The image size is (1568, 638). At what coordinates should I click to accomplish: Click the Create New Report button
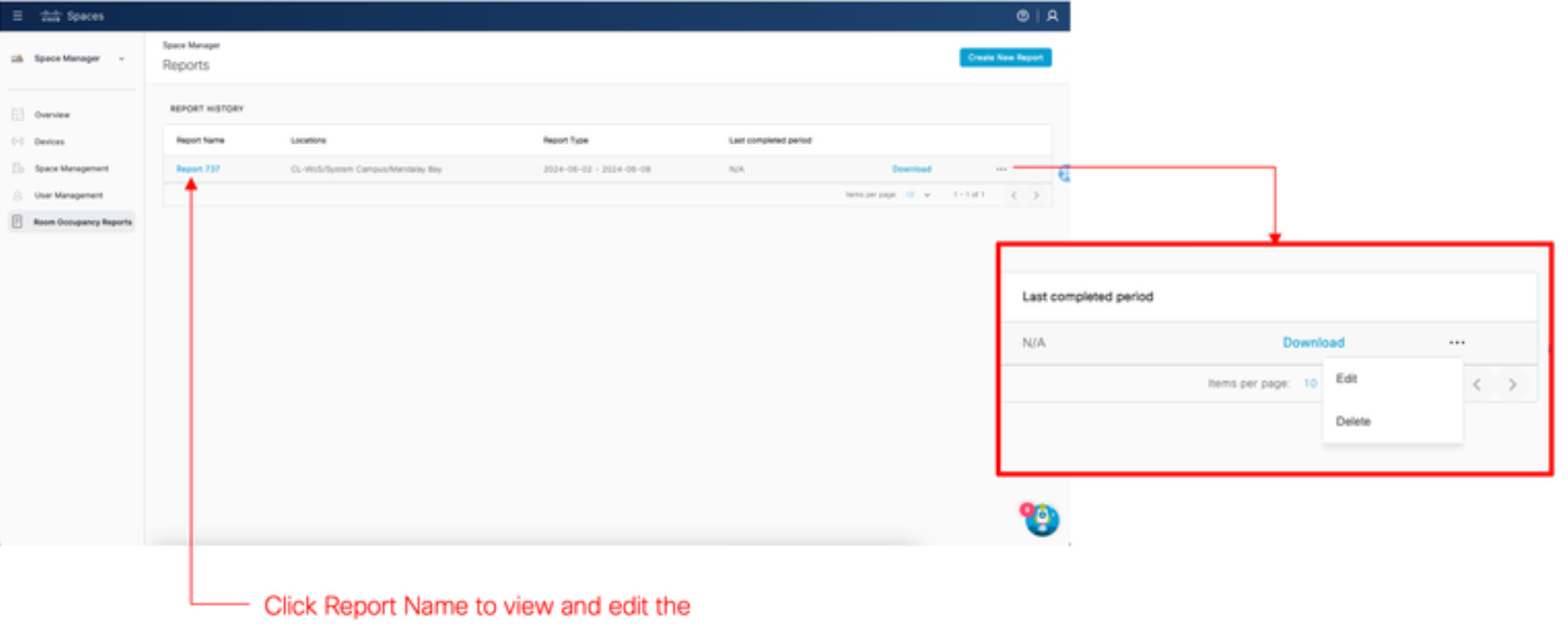tap(1005, 57)
